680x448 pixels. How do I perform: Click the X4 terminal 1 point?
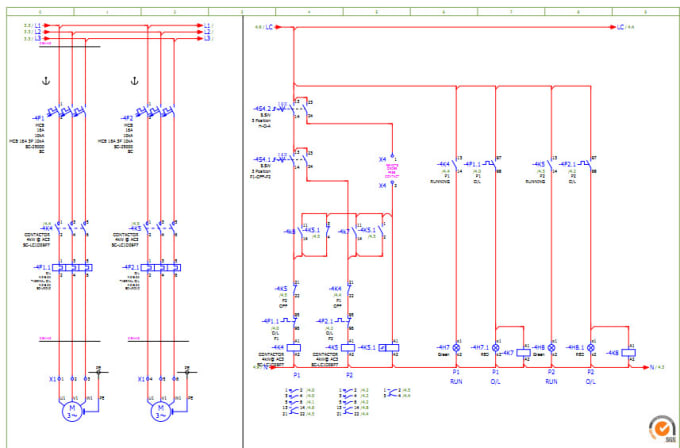tap(392, 156)
